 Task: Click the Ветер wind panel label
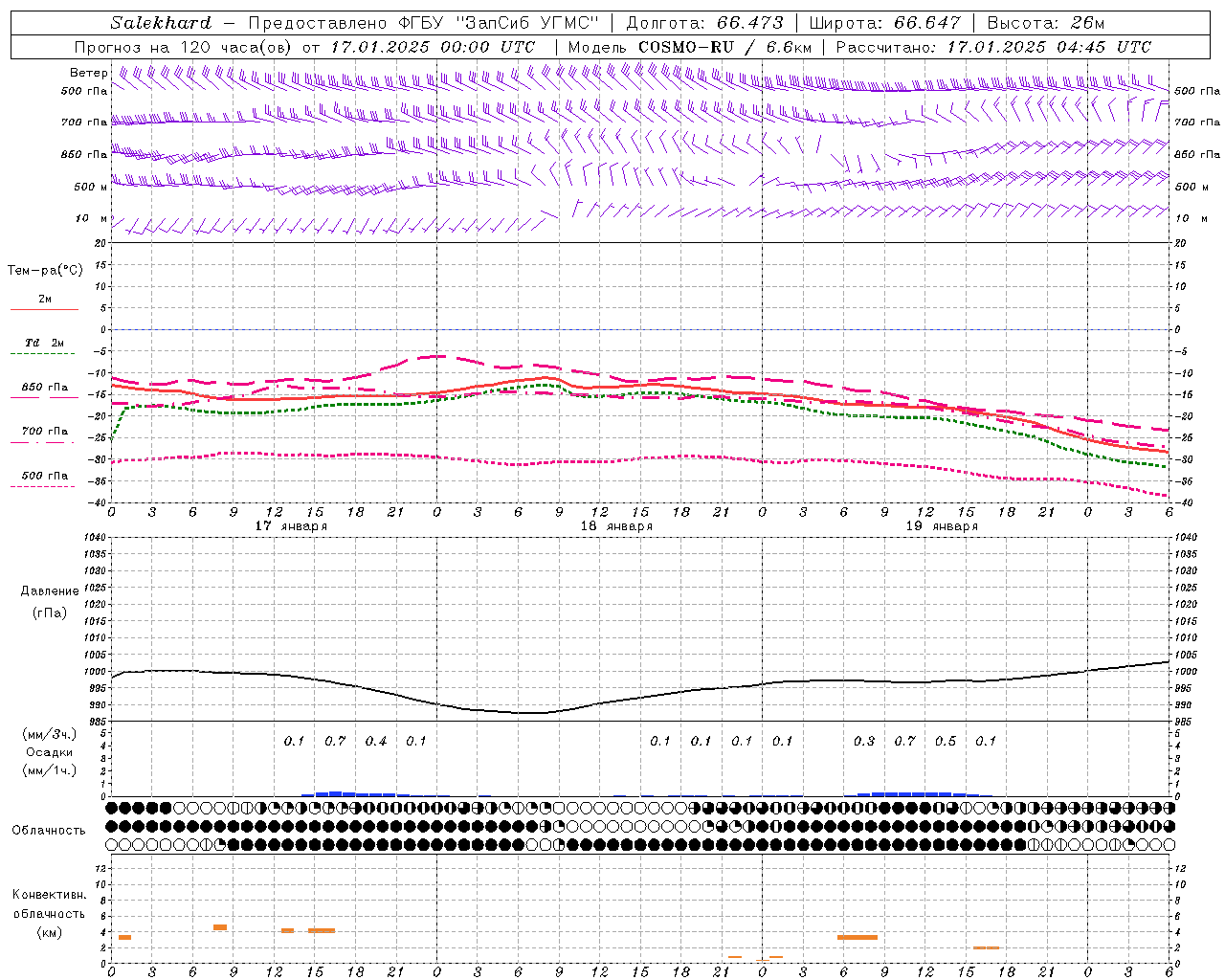(89, 73)
